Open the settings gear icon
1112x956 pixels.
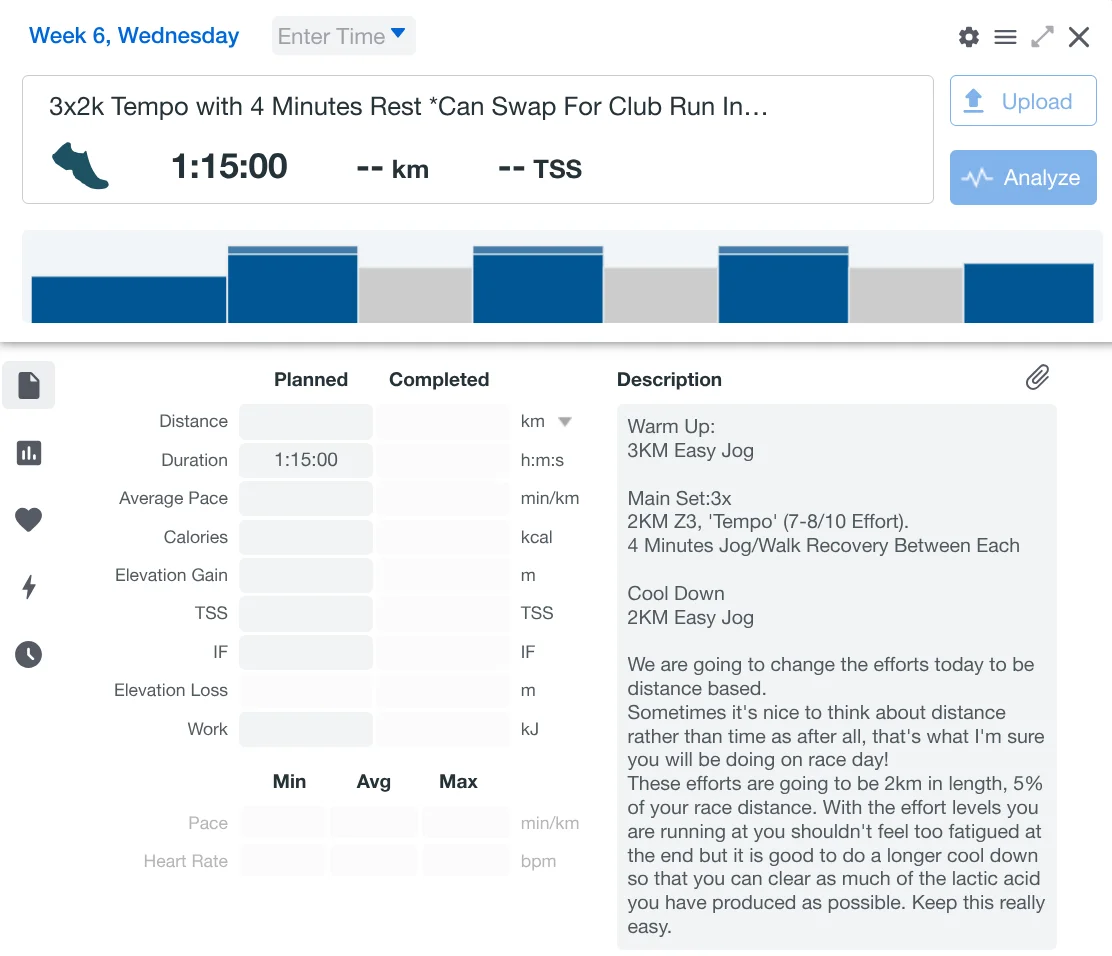tap(968, 37)
